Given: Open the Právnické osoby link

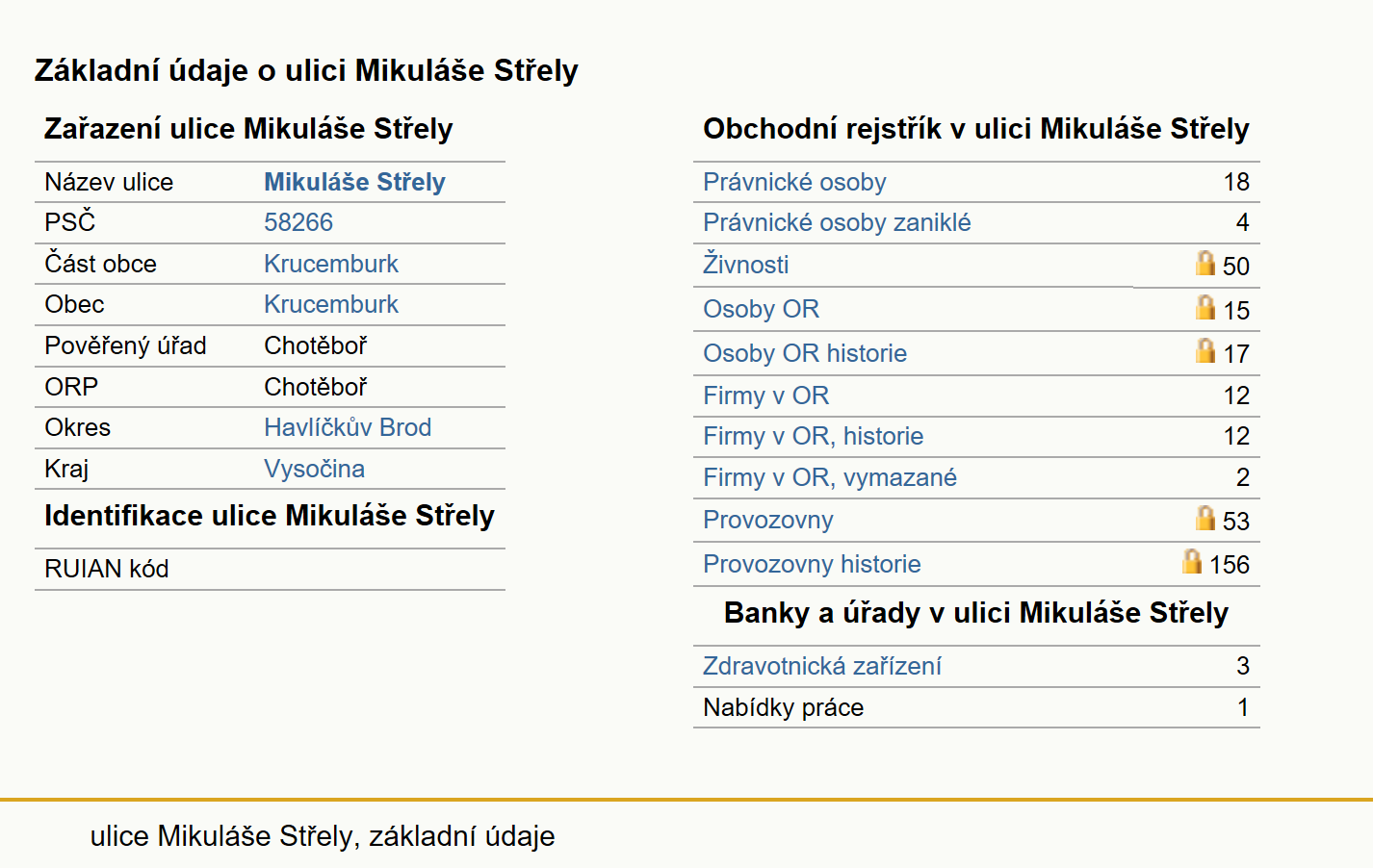Looking at the screenshot, I should pyautogui.click(x=794, y=182).
